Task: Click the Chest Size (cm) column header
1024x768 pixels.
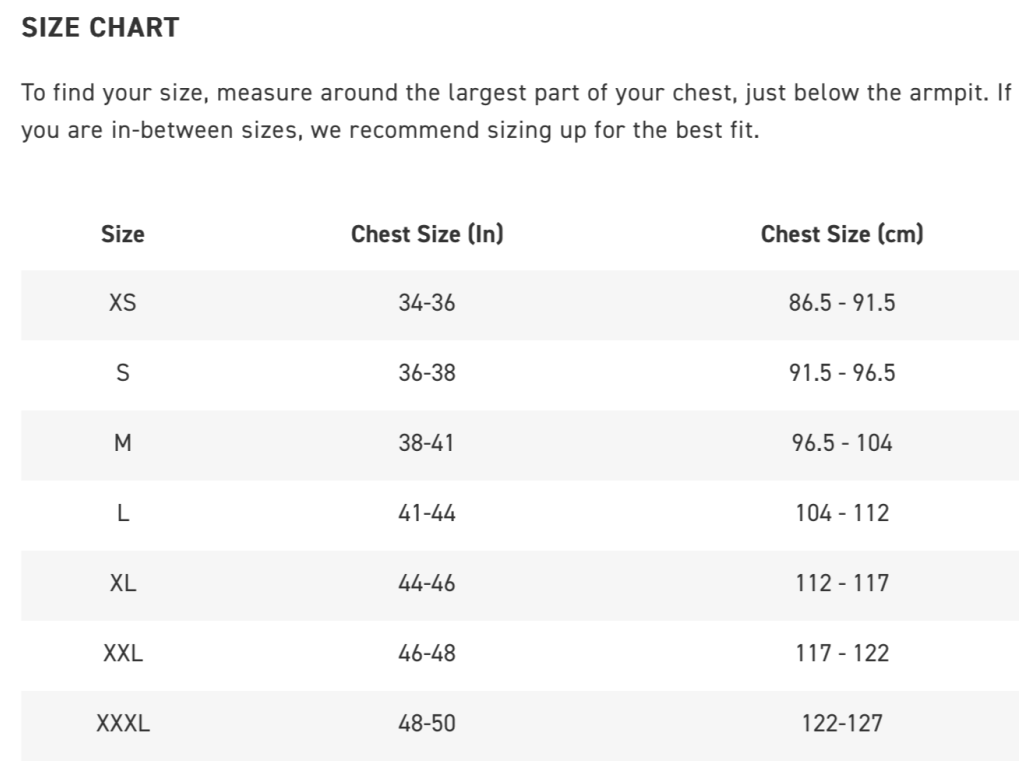Action: 842,234
